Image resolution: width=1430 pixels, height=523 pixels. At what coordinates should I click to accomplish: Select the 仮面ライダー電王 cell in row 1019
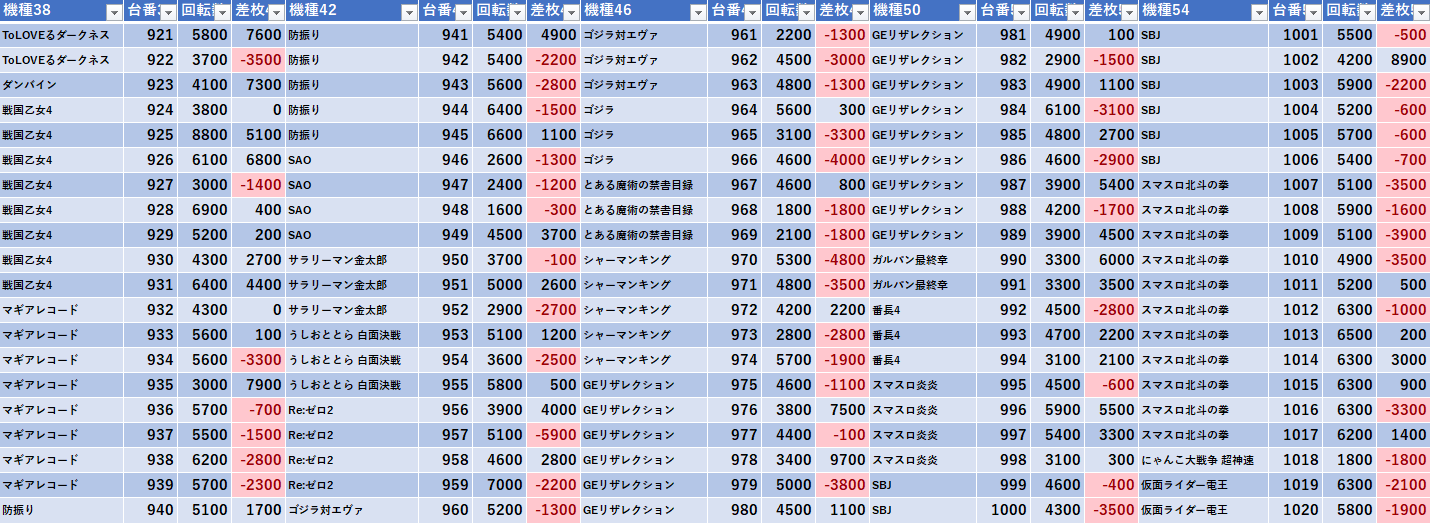point(1203,485)
